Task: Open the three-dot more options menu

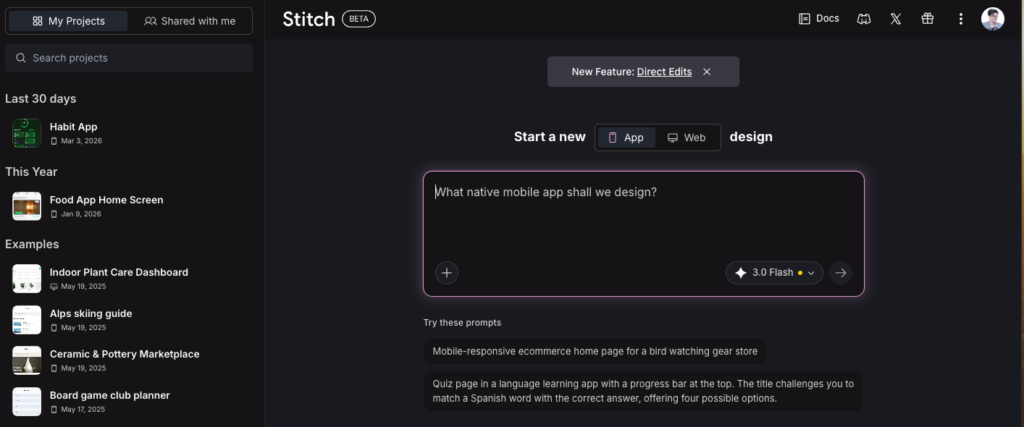Action: pos(961,19)
